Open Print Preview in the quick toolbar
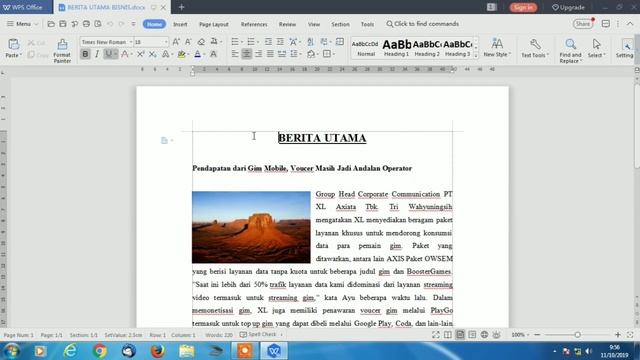Viewport: 640px width, 360px height. click(x=98, y=24)
